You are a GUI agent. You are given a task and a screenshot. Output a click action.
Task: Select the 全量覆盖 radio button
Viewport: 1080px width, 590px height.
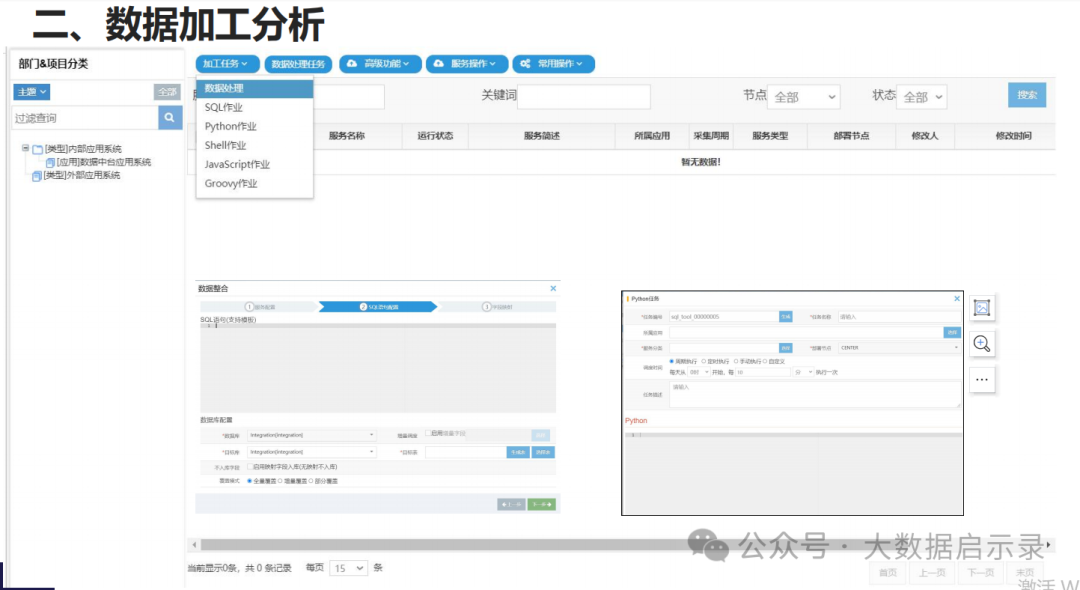click(249, 481)
